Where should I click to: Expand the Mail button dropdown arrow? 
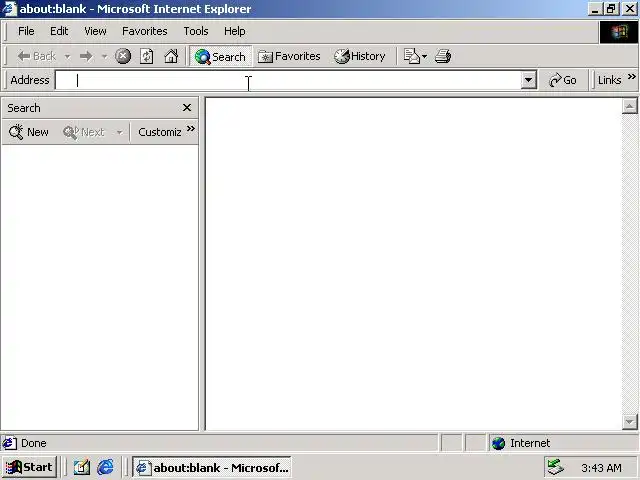point(424,56)
